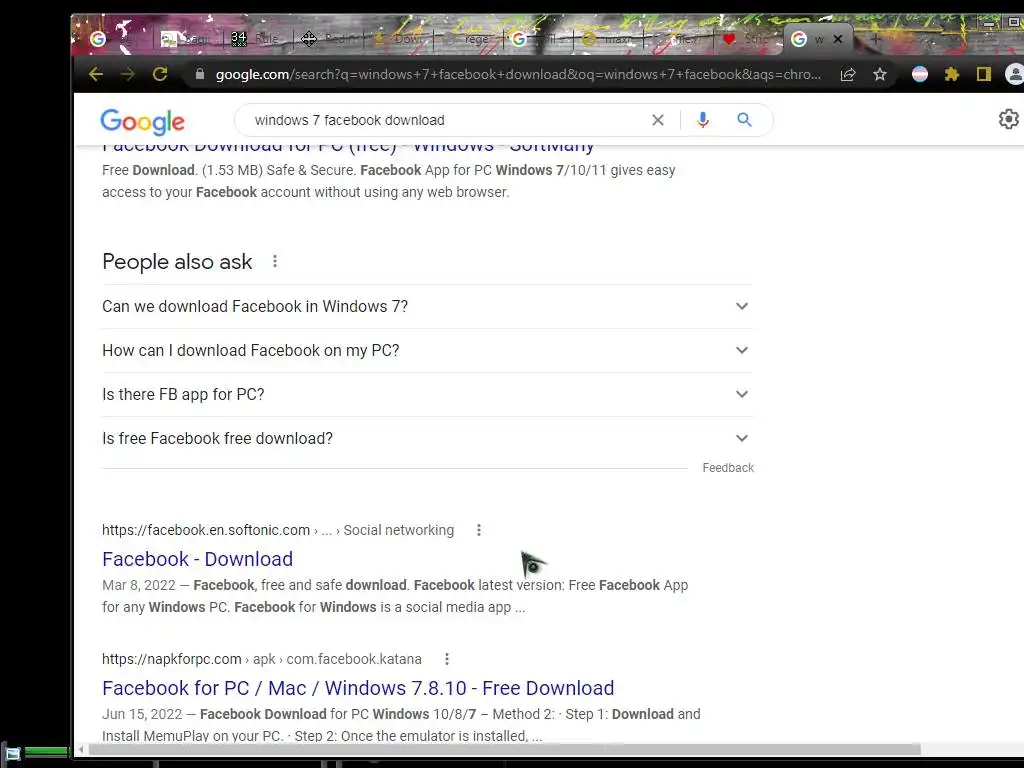1024x768 pixels.
Task: Click in the Google search input field
Action: [444, 120]
